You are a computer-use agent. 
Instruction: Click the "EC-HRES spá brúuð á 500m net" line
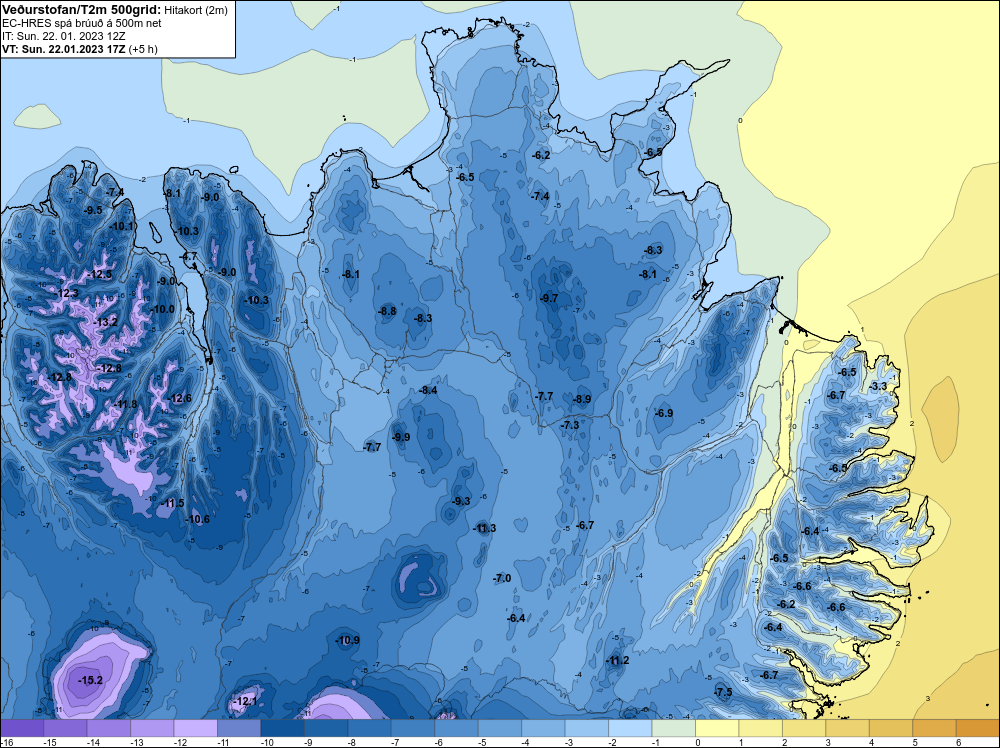82,23
